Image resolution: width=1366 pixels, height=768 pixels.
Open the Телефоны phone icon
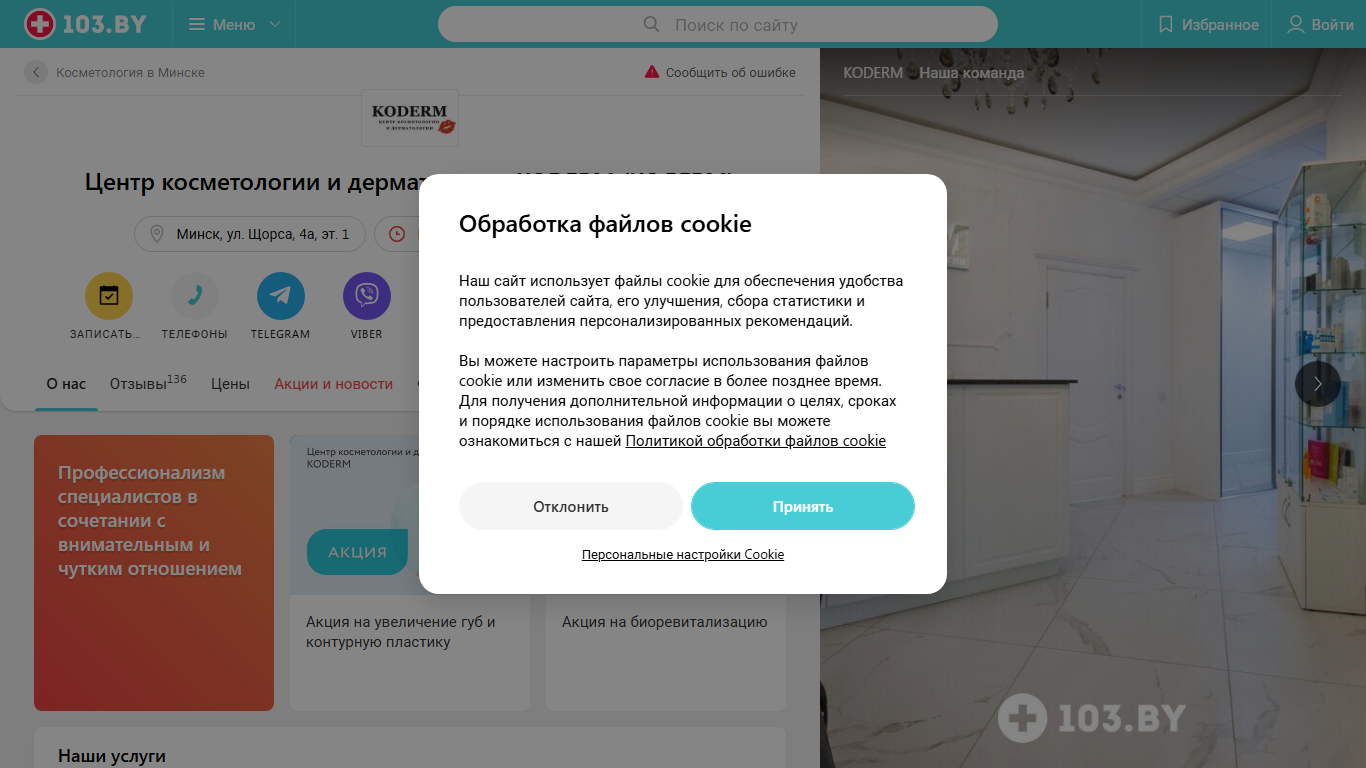click(x=195, y=296)
